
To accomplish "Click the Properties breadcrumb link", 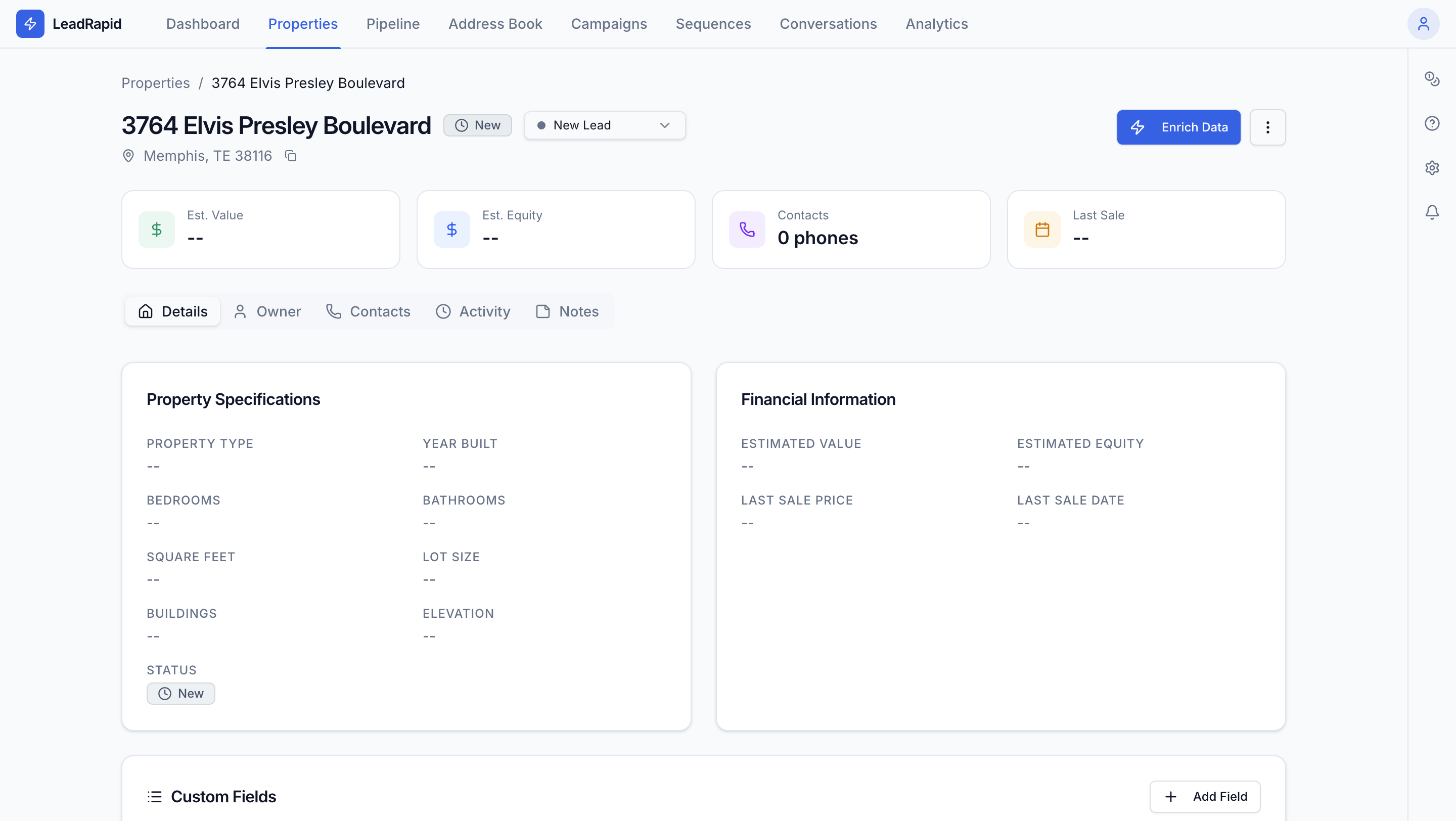I will pos(155,83).
